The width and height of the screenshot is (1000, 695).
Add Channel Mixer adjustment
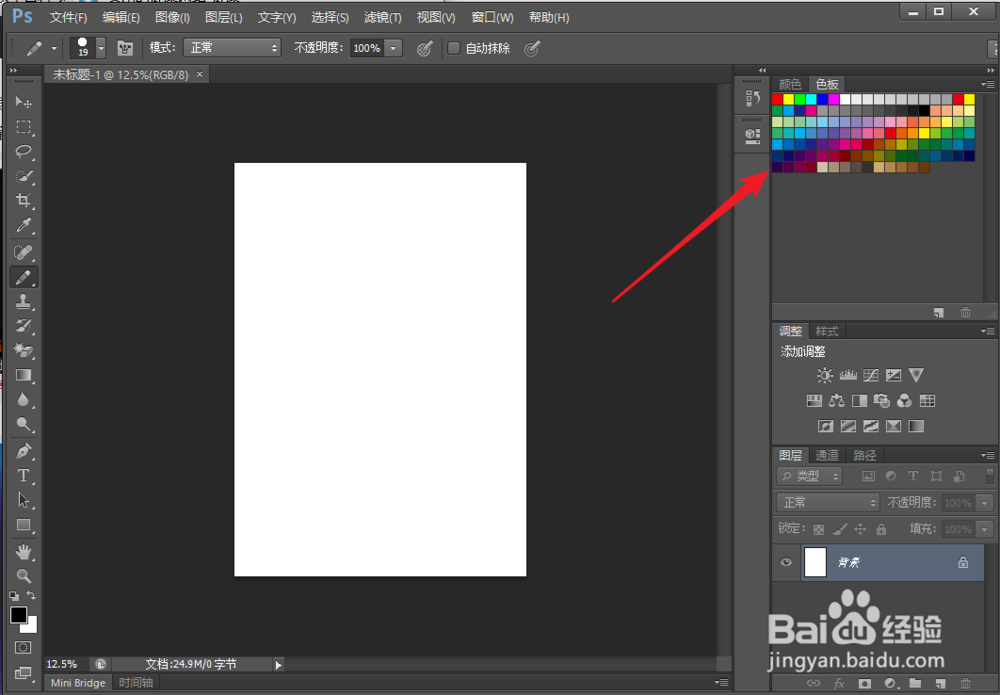[x=904, y=401]
